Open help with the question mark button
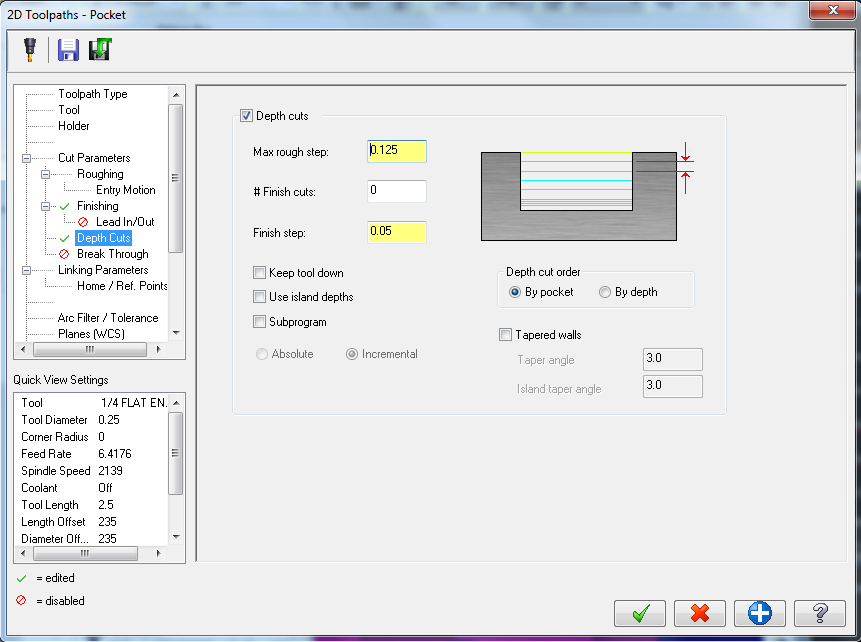 [x=819, y=613]
